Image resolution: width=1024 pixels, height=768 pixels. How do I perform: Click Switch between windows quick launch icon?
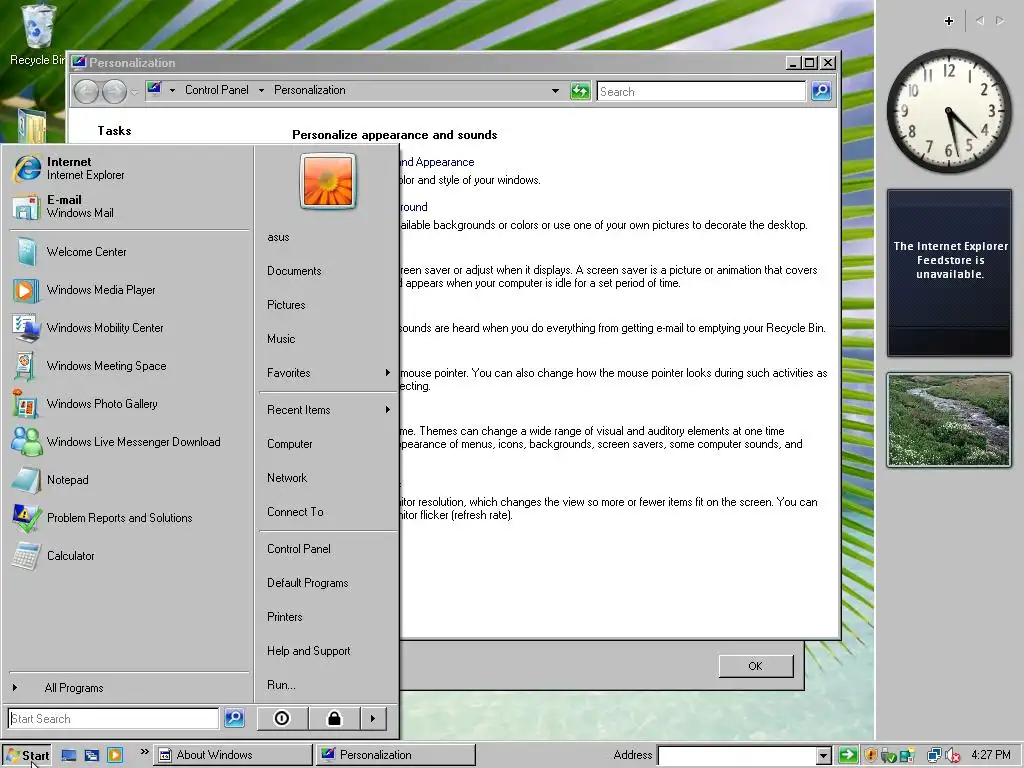pyautogui.click(x=91, y=755)
